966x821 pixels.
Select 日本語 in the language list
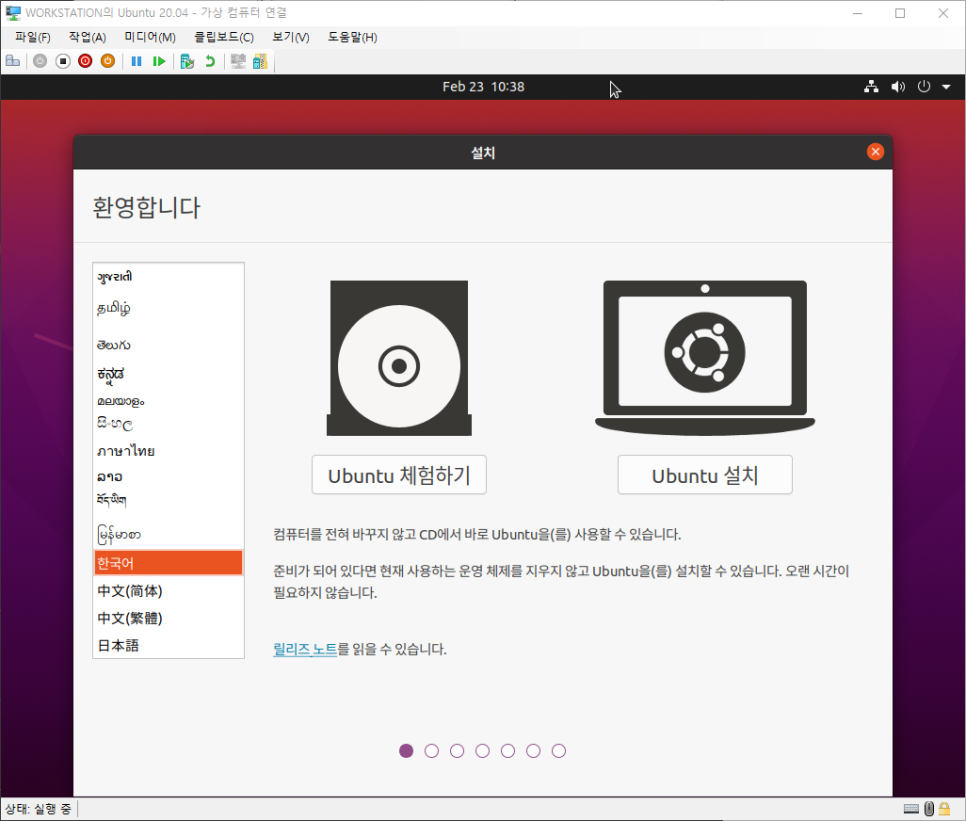[x=168, y=645]
